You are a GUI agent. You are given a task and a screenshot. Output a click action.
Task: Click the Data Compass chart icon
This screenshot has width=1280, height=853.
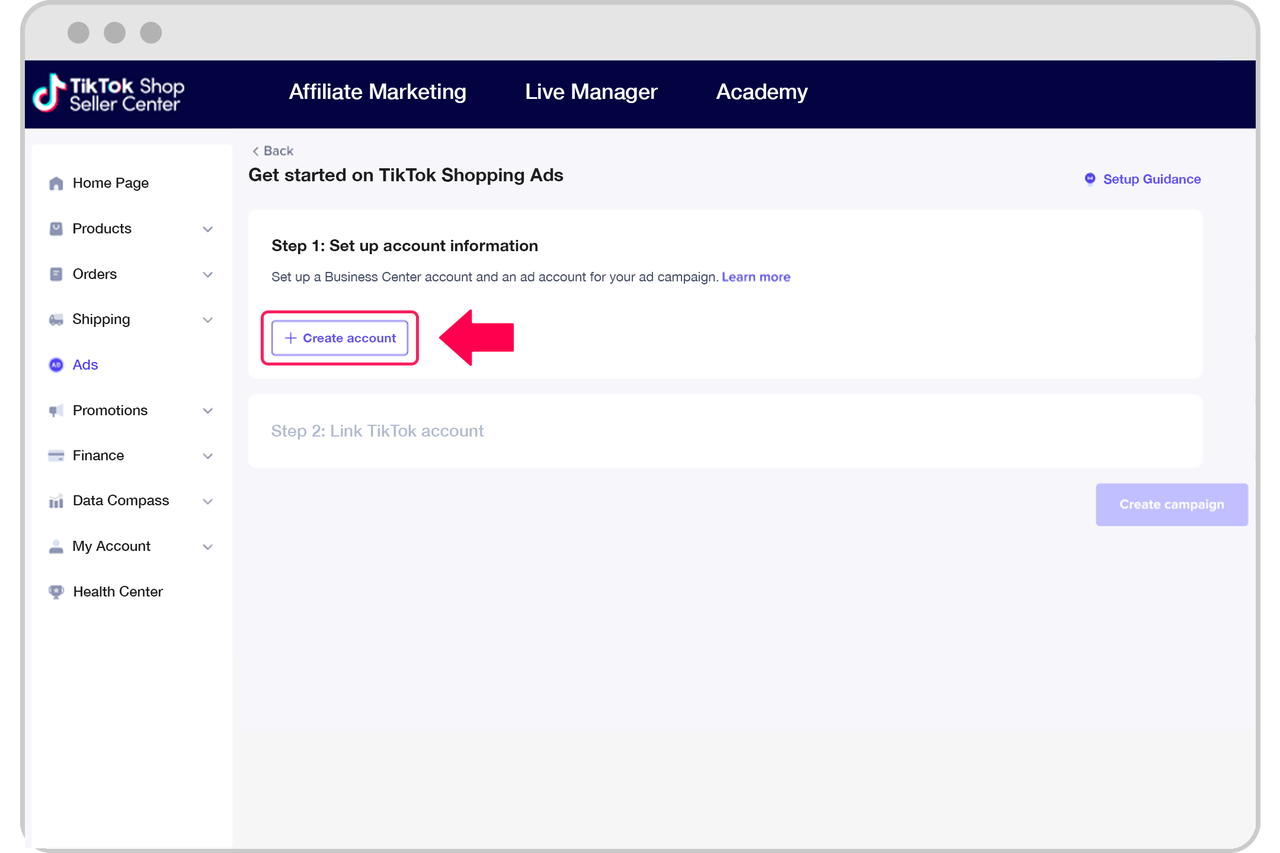point(56,501)
